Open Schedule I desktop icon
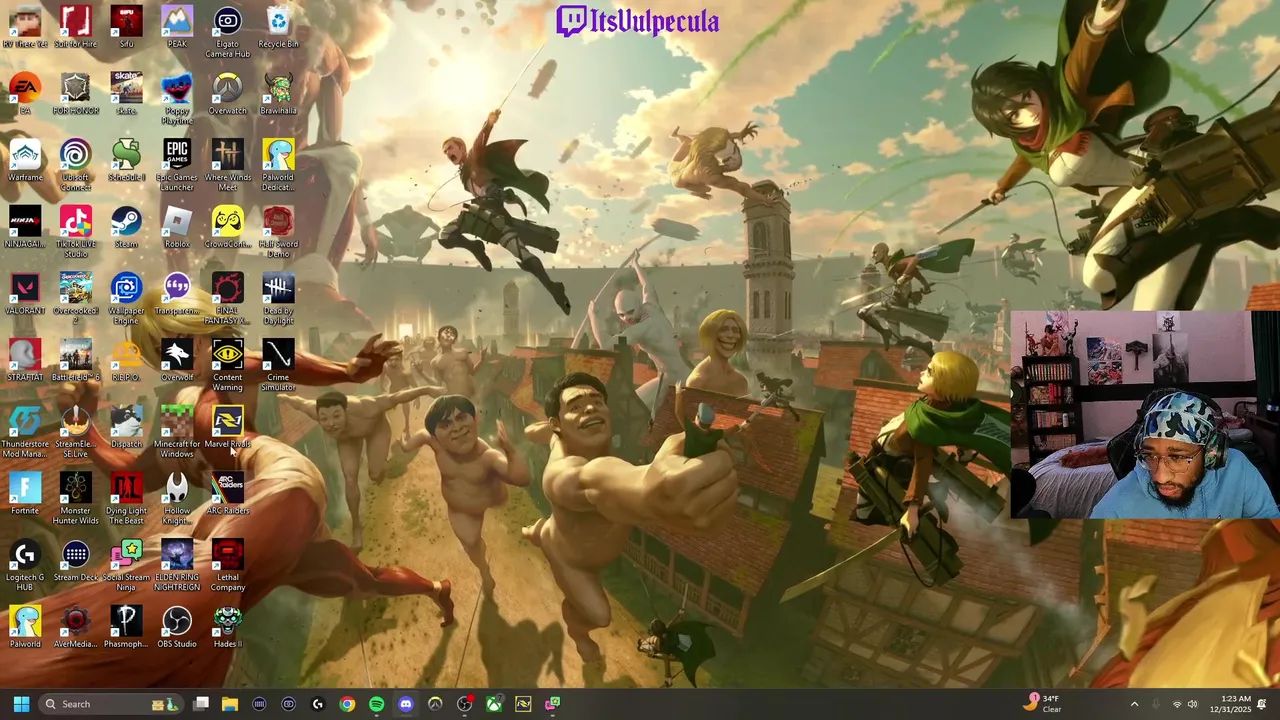The height and width of the screenshot is (720, 1280). (x=126, y=160)
